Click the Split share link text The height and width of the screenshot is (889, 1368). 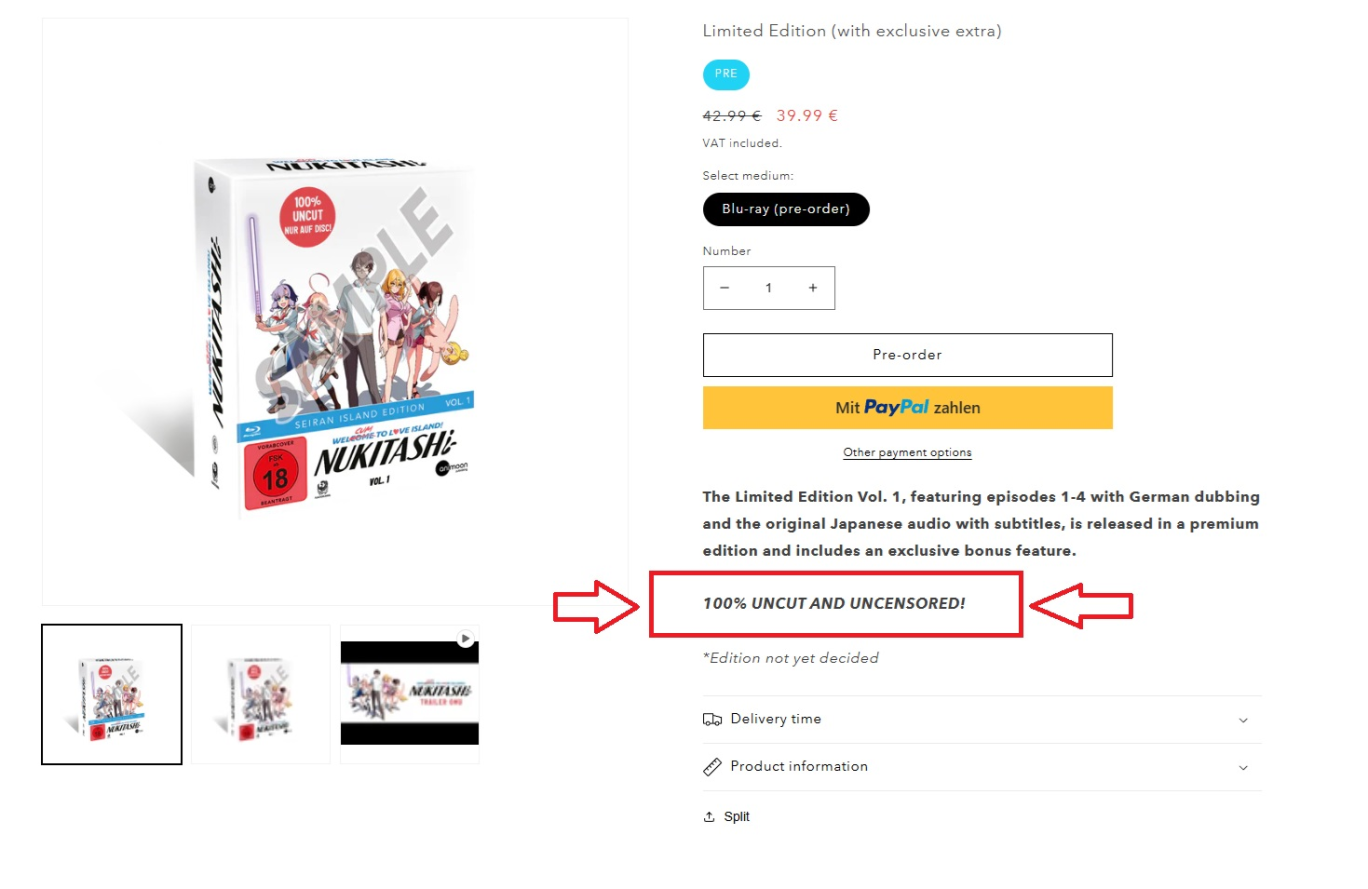tap(737, 817)
